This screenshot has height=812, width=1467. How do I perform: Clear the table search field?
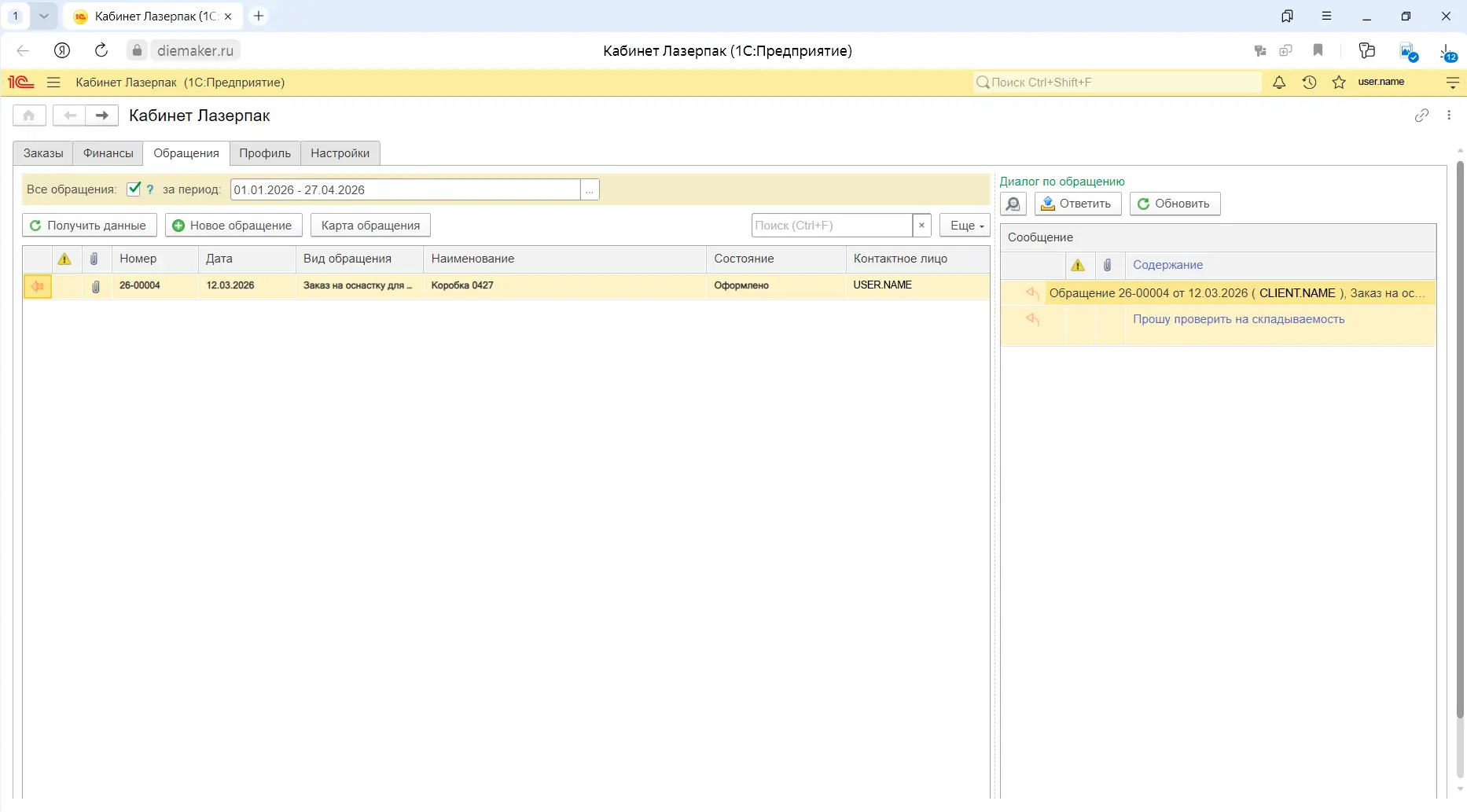921,226
